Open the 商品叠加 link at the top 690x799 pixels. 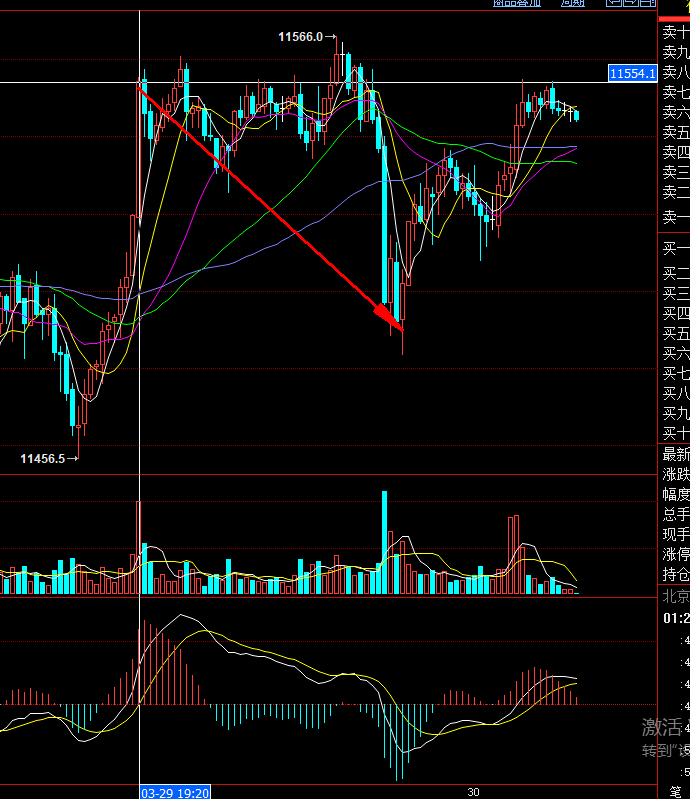tap(517, 3)
